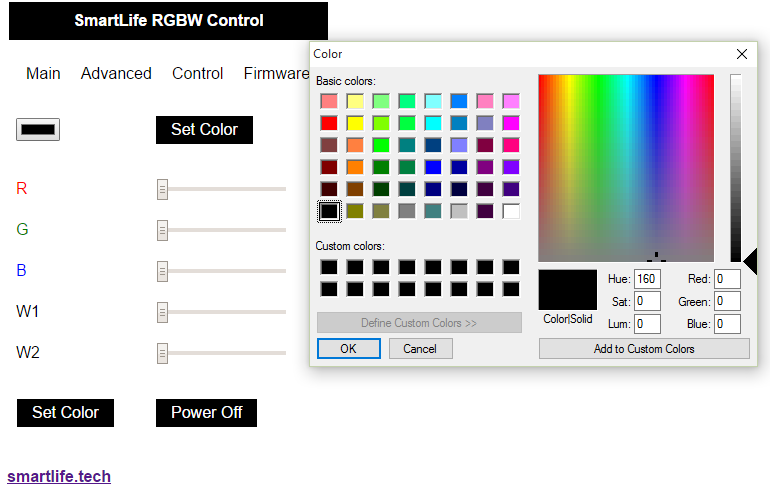Select light violet swatch in top row
Image resolution: width=770 pixels, height=498 pixels.
(x=511, y=101)
